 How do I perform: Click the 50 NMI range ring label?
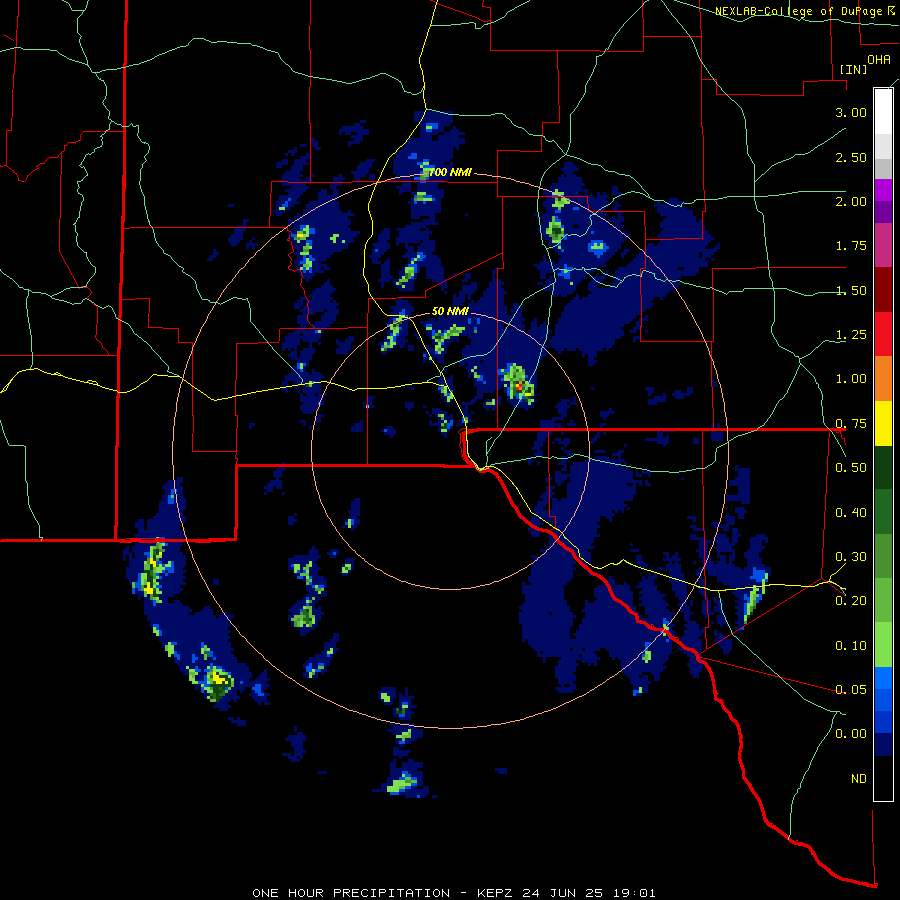450,311
